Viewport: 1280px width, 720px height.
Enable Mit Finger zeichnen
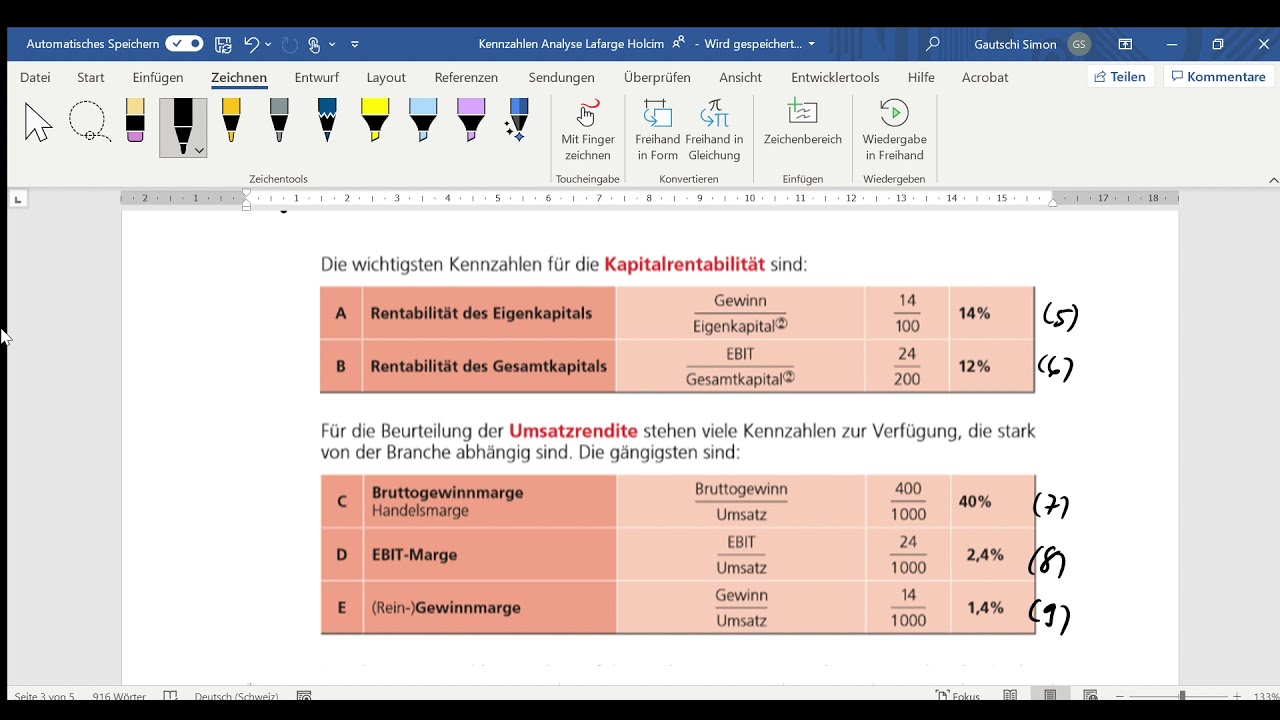[588, 130]
